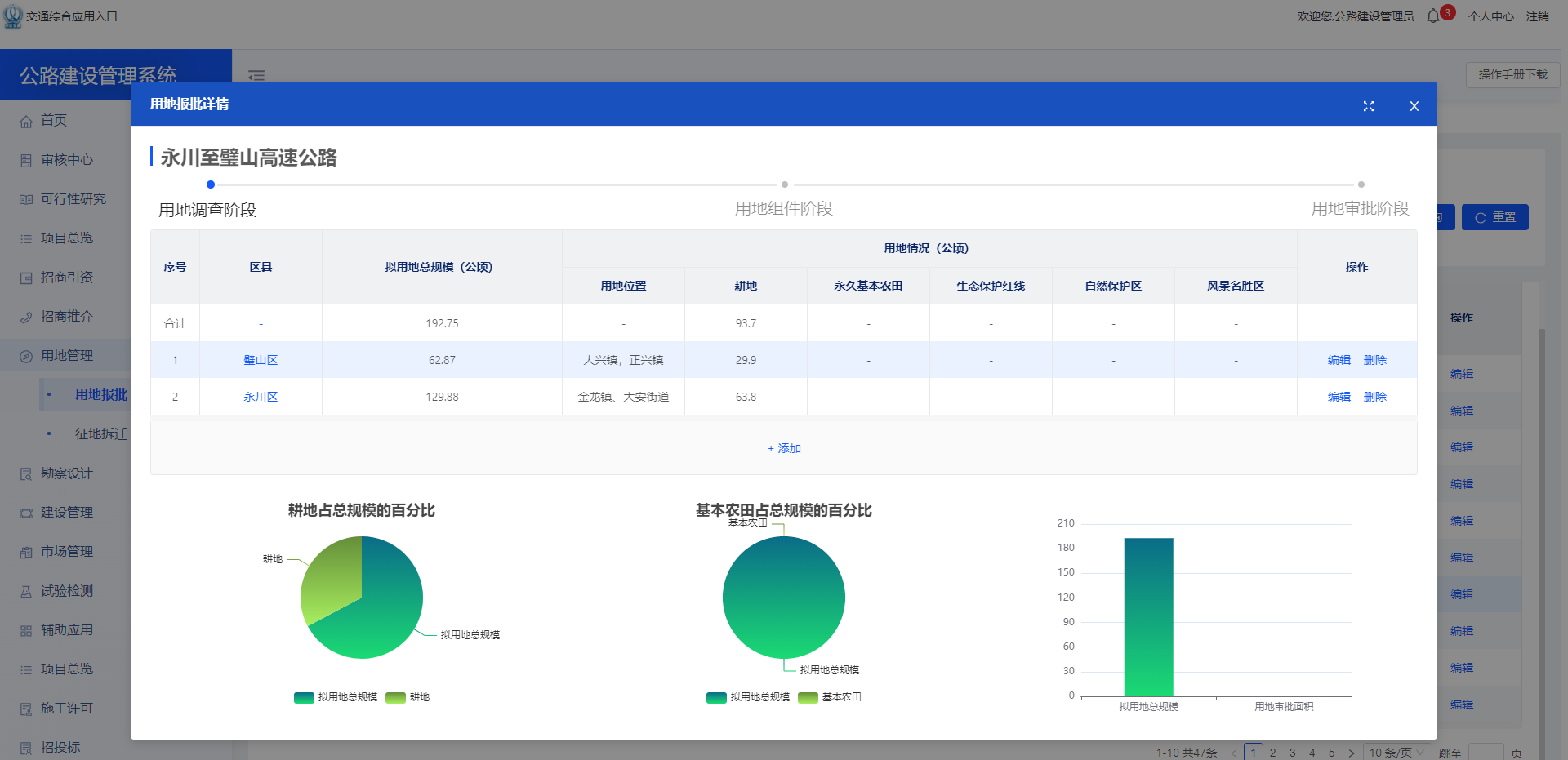
Task: Click 大兴镇，正兴镇 location cell
Action: click(x=623, y=360)
